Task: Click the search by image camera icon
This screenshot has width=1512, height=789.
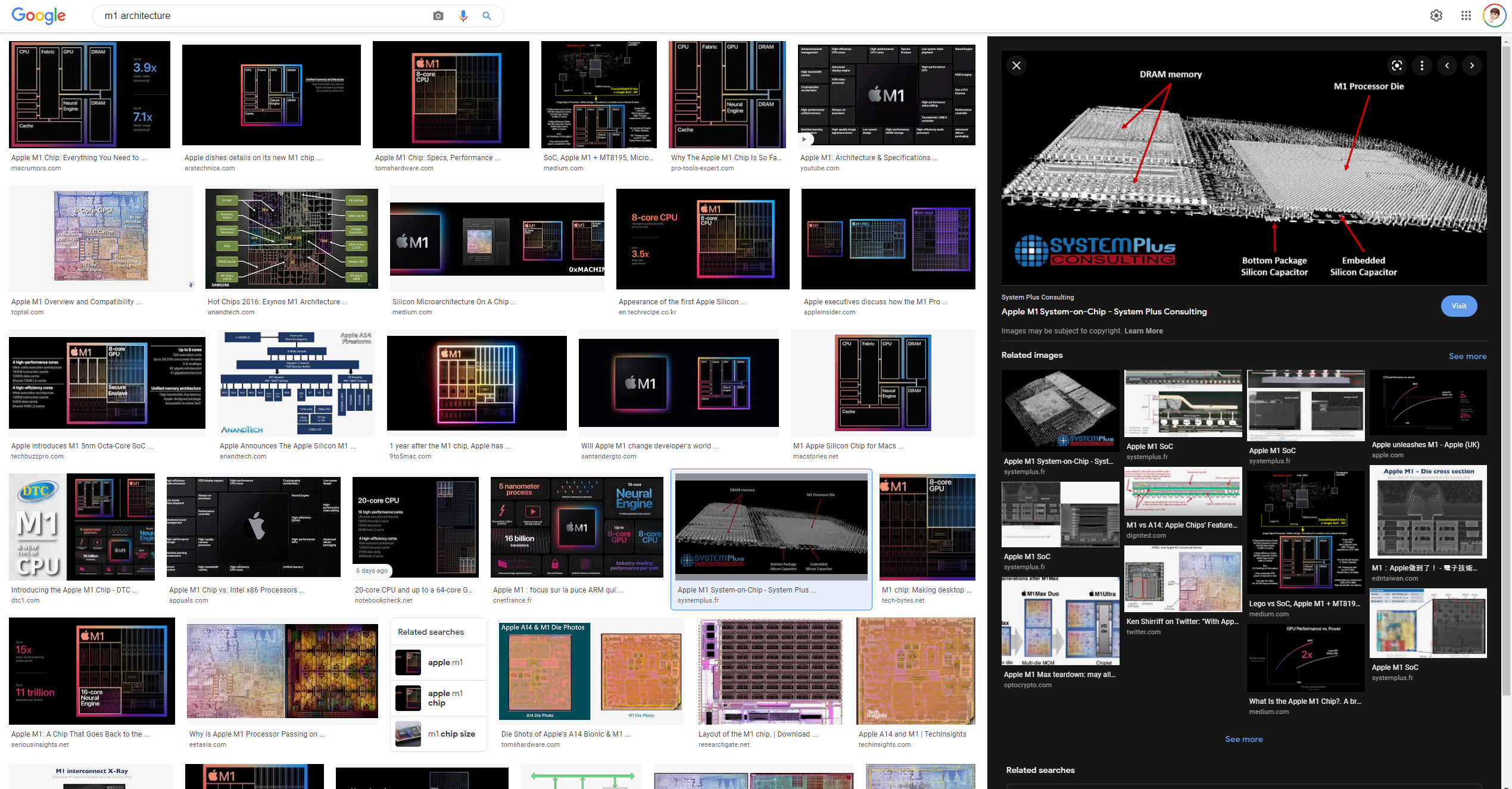Action: pyautogui.click(x=438, y=16)
